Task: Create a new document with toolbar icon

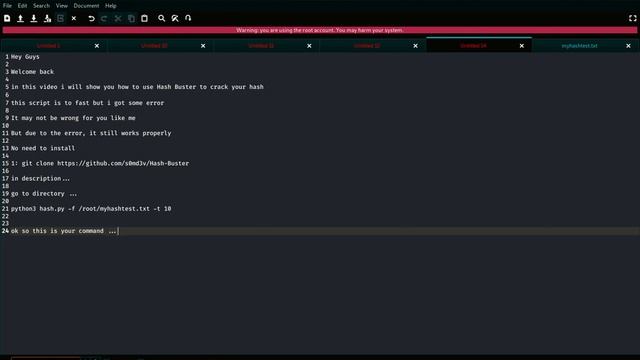Action: (7, 18)
